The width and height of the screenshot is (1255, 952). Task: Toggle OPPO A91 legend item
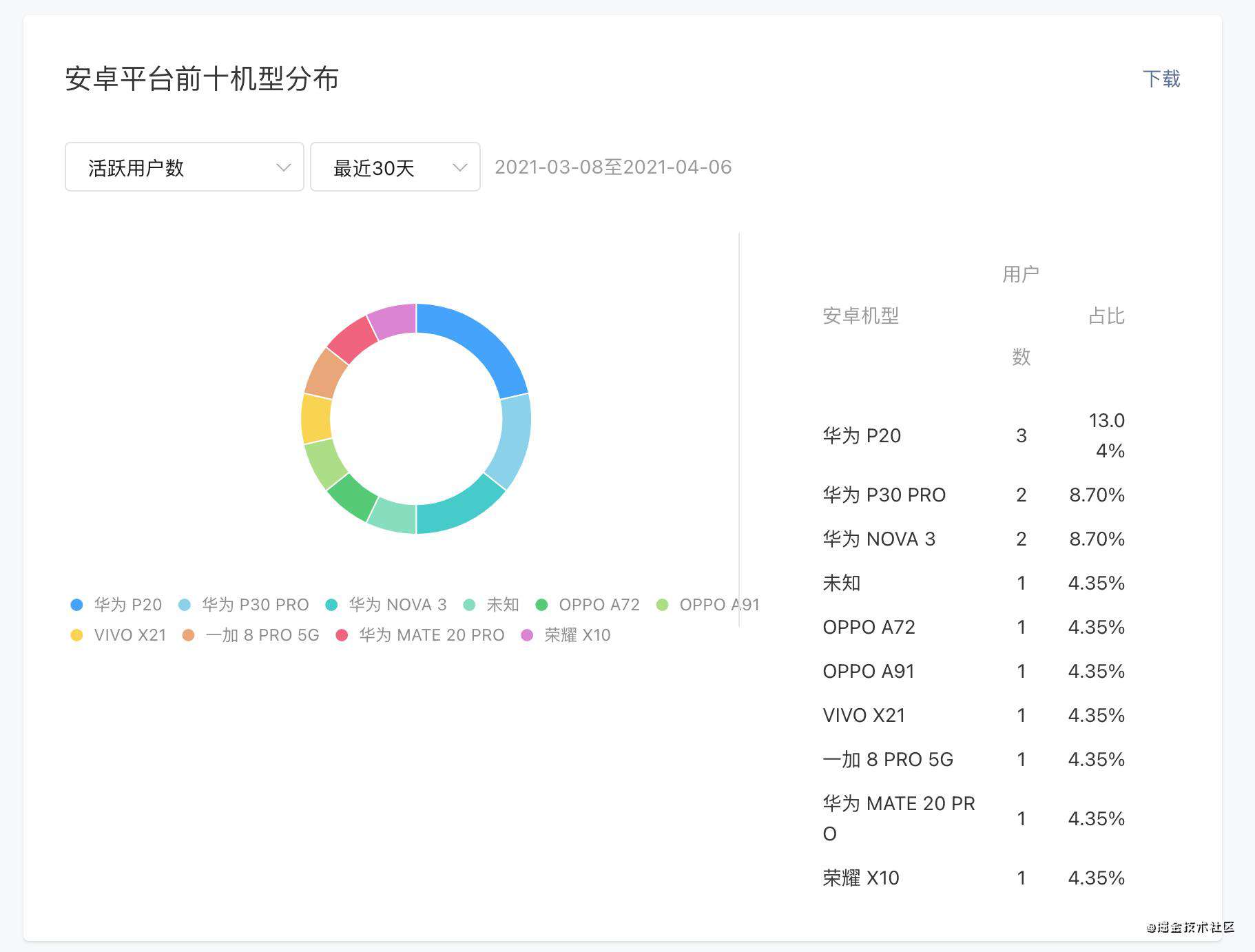tap(707, 605)
